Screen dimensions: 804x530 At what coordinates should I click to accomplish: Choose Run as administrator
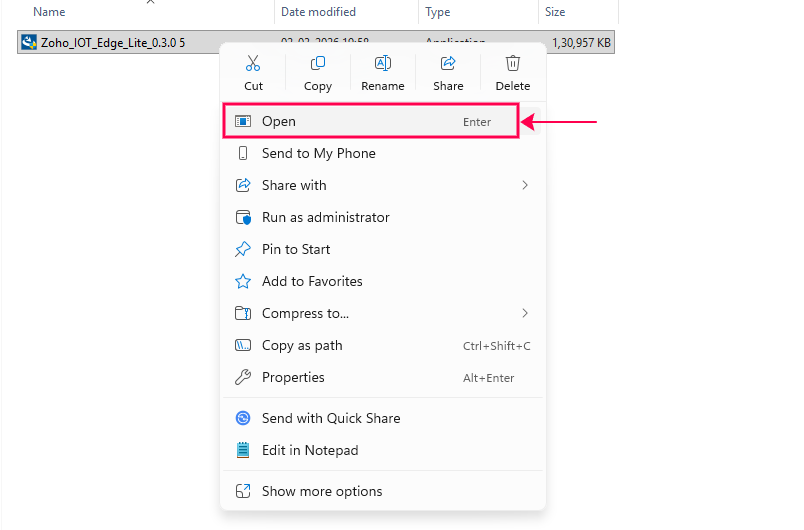[x=383, y=217]
